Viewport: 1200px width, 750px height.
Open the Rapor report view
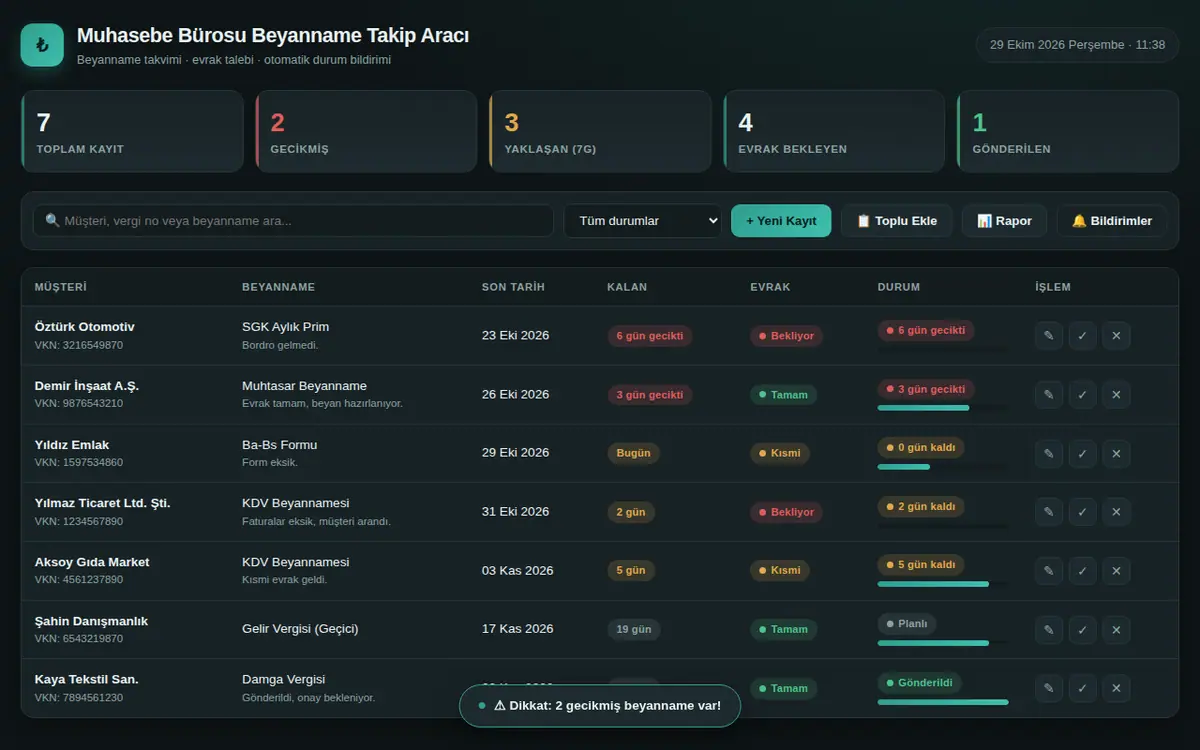point(1004,221)
